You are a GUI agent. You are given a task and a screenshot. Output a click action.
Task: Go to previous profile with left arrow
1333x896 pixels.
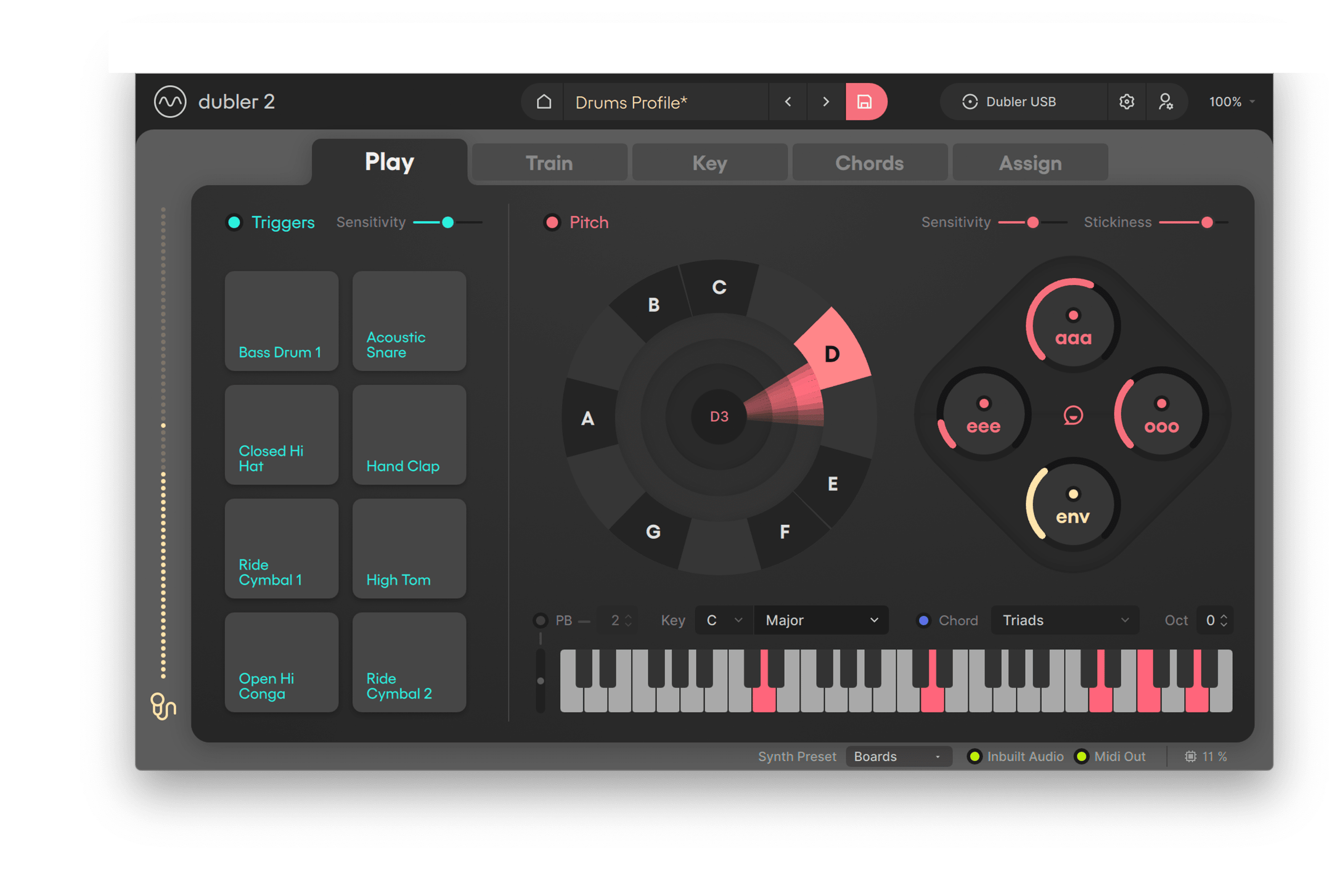click(x=788, y=102)
